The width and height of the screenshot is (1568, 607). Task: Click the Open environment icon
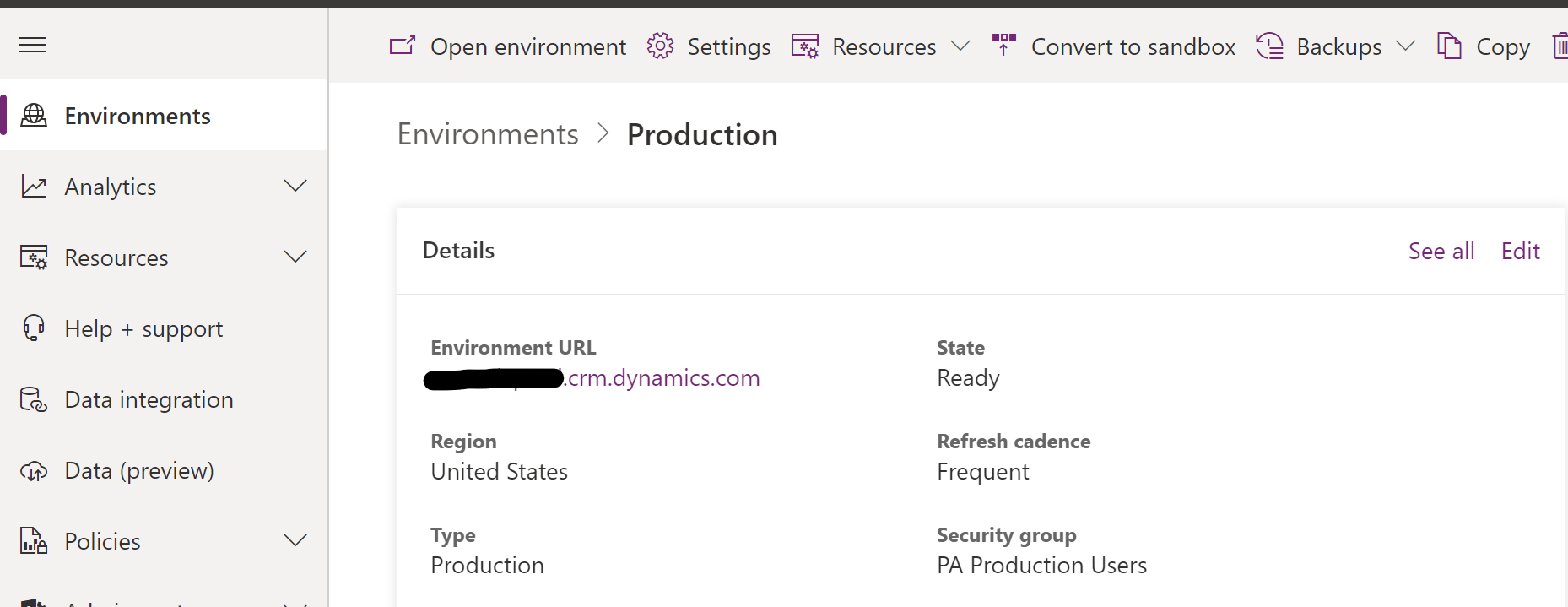[403, 46]
